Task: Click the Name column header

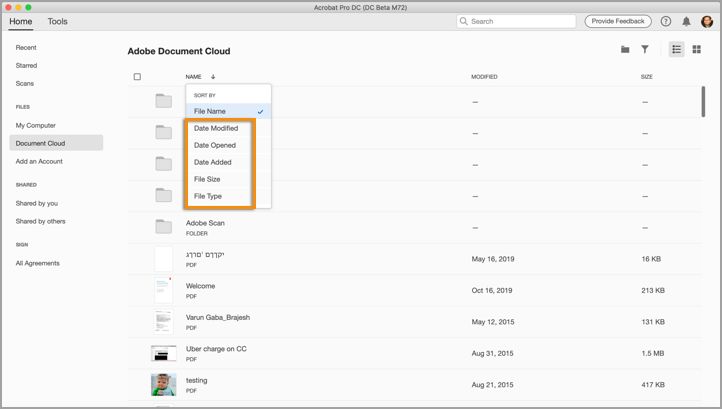Action: tap(193, 77)
